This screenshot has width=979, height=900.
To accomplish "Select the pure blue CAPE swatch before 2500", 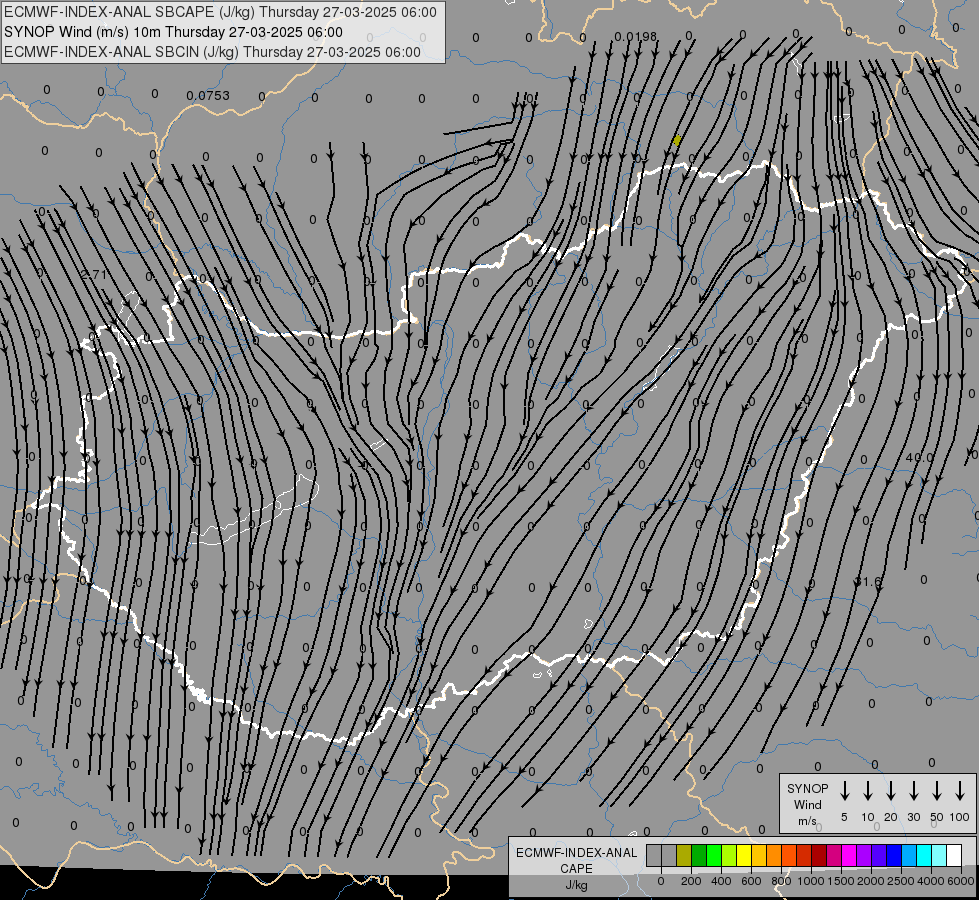I will (x=894, y=856).
